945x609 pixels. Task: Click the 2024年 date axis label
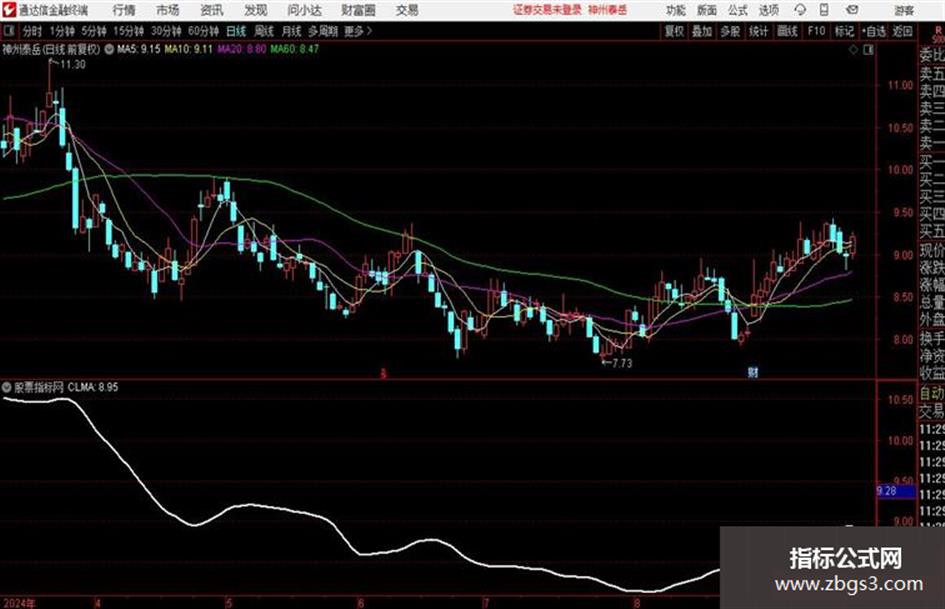(x=19, y=603)
